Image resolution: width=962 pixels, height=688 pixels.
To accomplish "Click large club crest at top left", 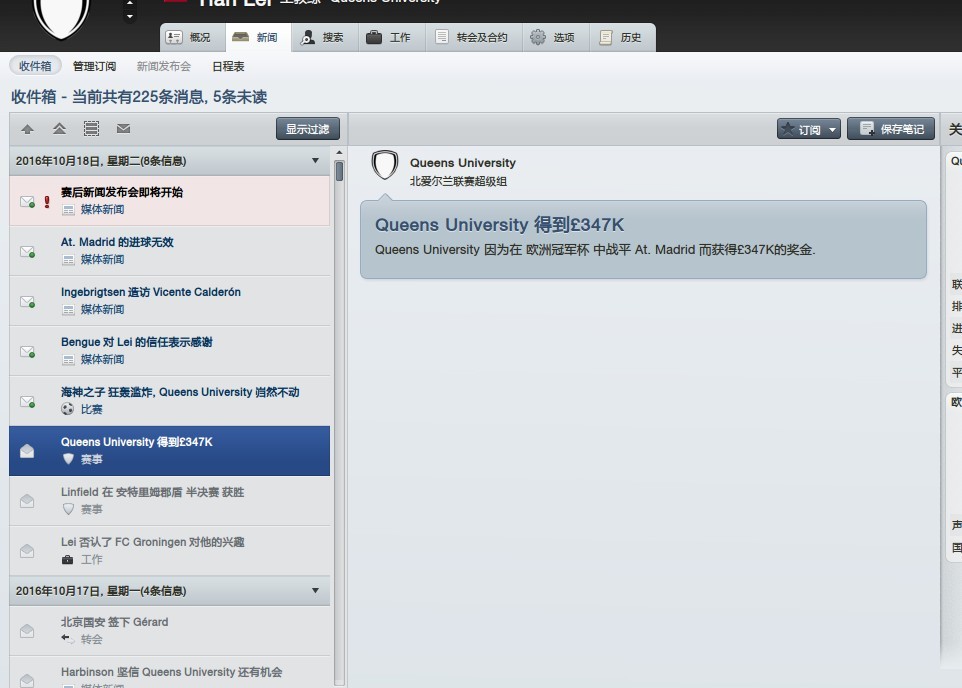I will [x=61, y=16].
